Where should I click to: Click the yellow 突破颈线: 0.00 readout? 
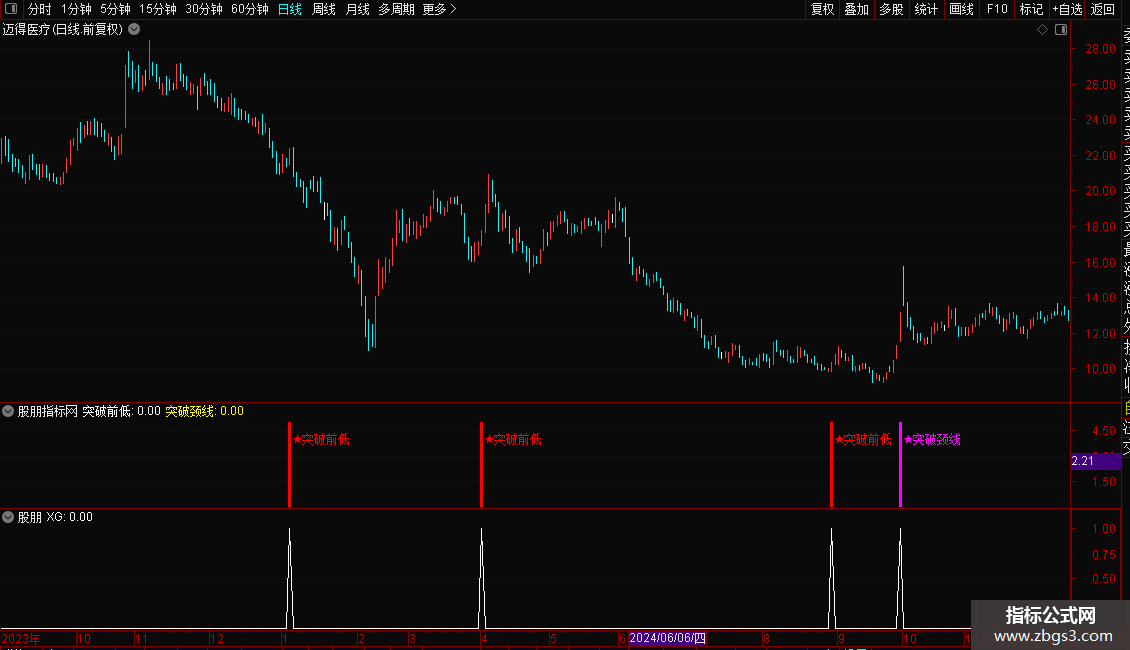pyautogui.click(x=205, y=411)
